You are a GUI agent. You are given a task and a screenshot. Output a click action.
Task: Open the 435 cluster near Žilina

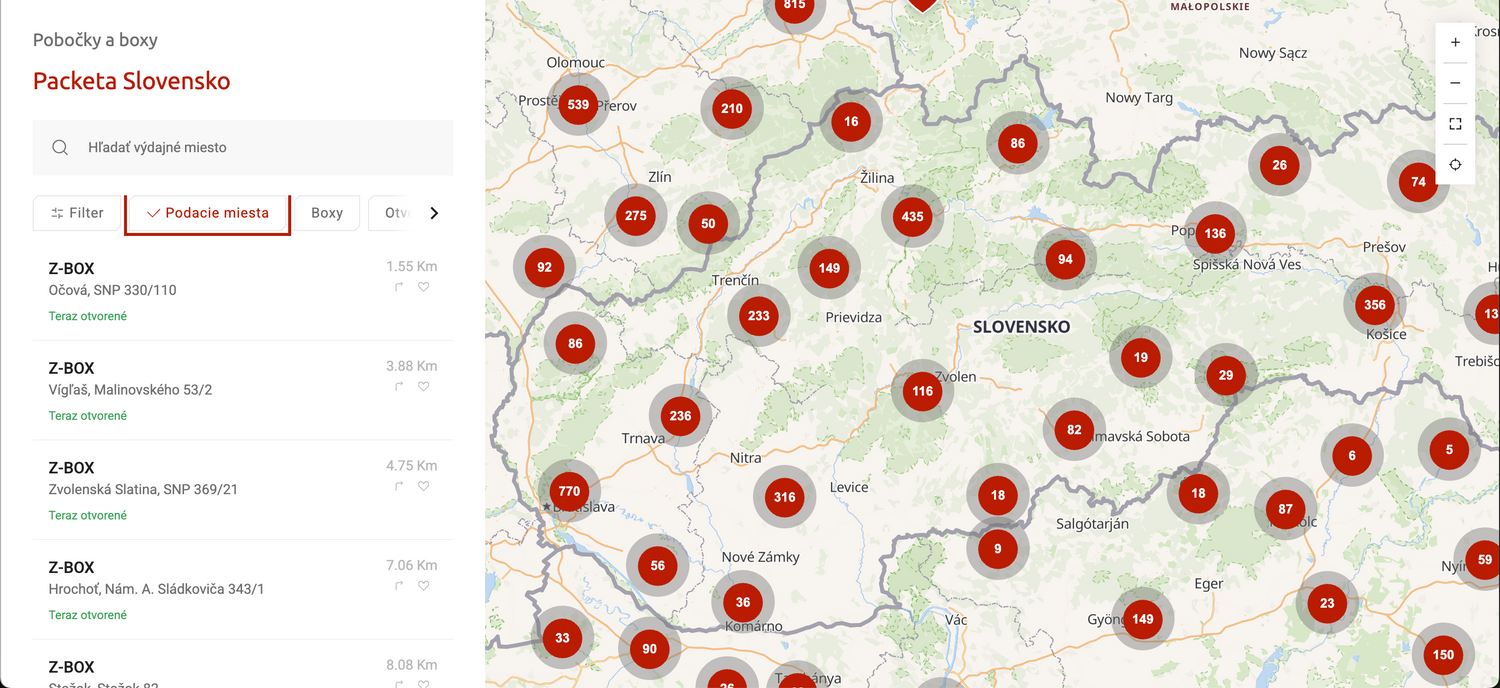click(x=912, y=216)
